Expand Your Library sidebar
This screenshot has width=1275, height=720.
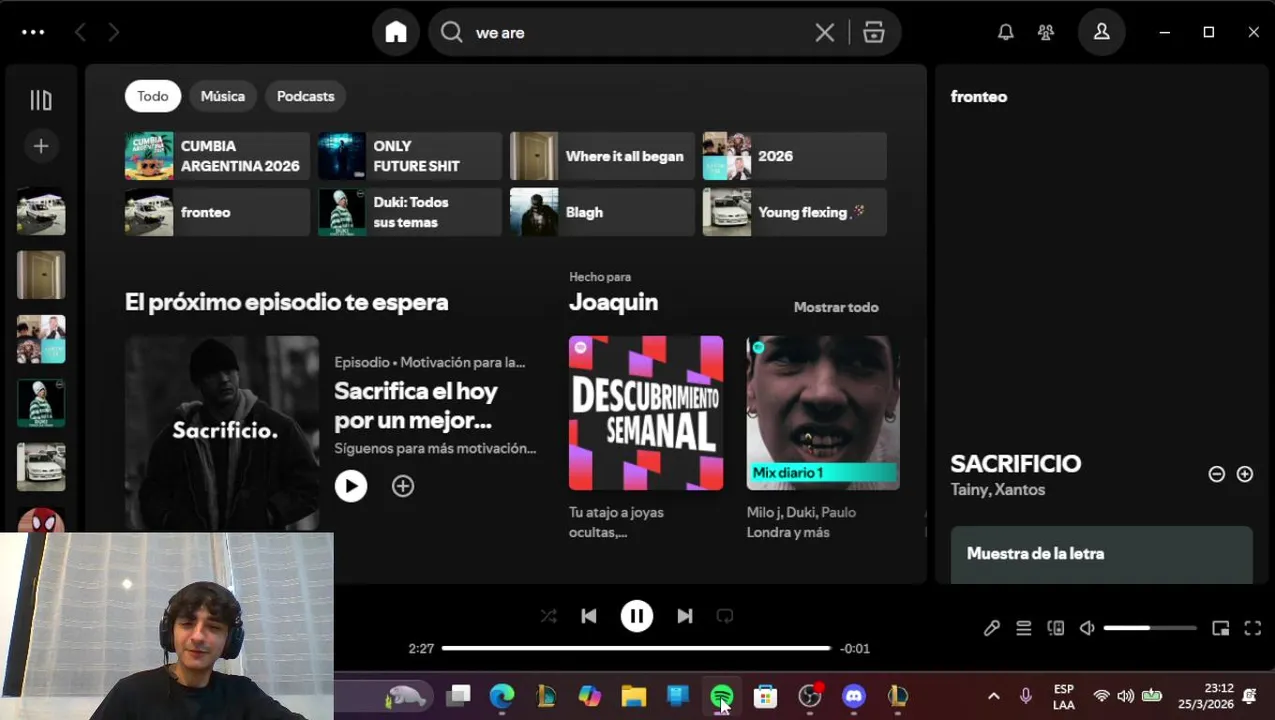(x=41, y=100)
